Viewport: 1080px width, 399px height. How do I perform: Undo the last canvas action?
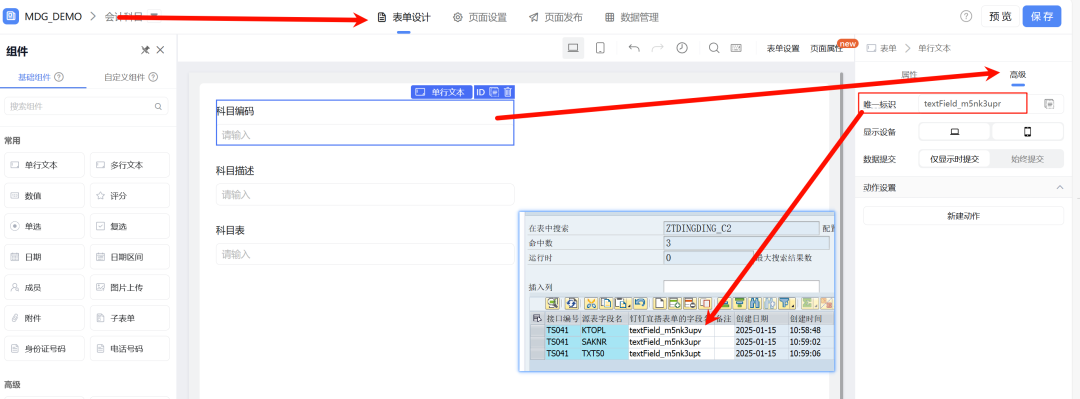tap(634, 48)
